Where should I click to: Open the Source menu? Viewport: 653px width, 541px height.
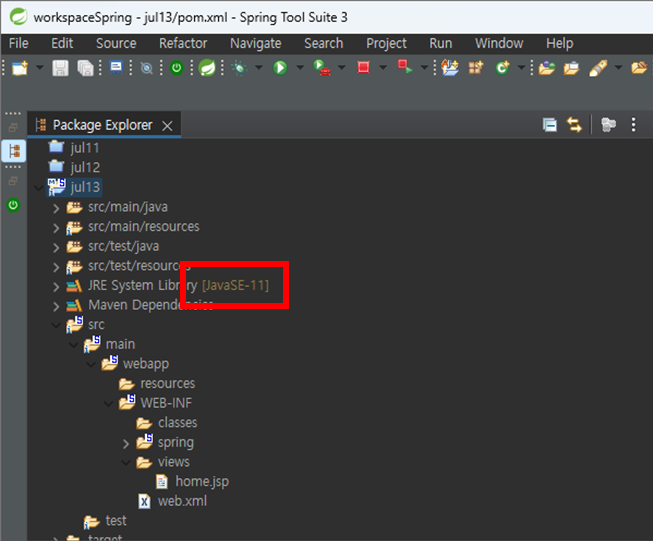[x=116, y=43]
